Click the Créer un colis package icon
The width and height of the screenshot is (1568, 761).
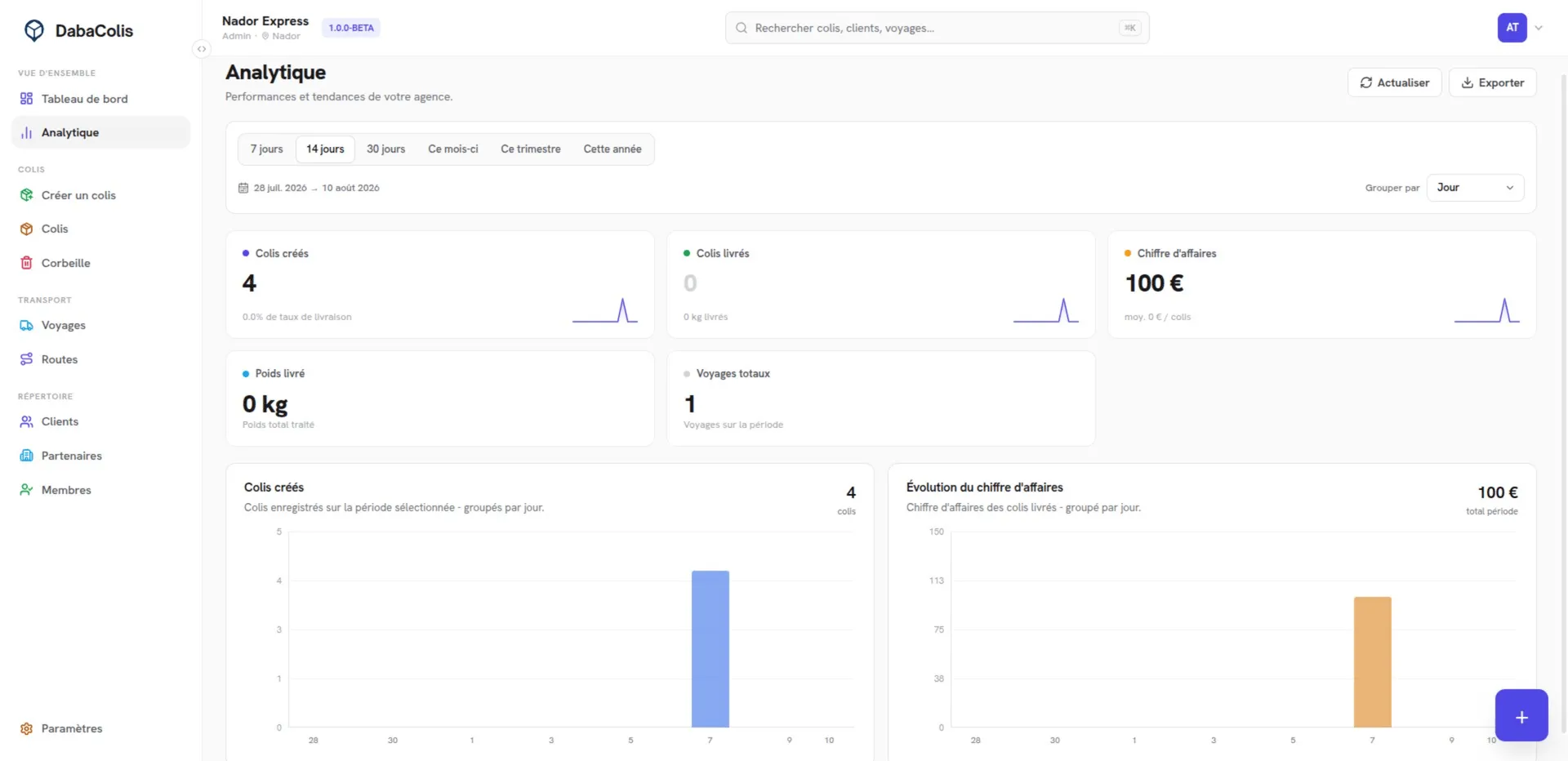26,195
